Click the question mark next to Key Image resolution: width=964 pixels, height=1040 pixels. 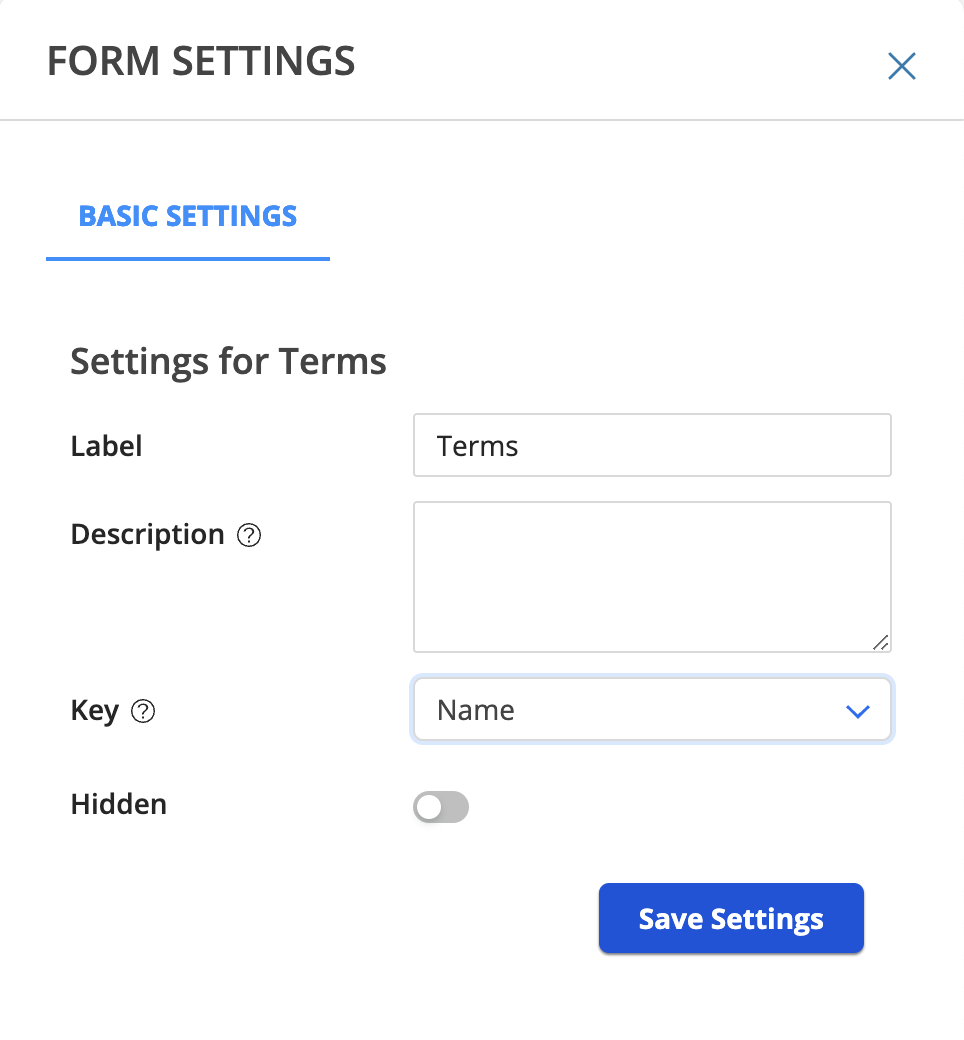(143, 712)
